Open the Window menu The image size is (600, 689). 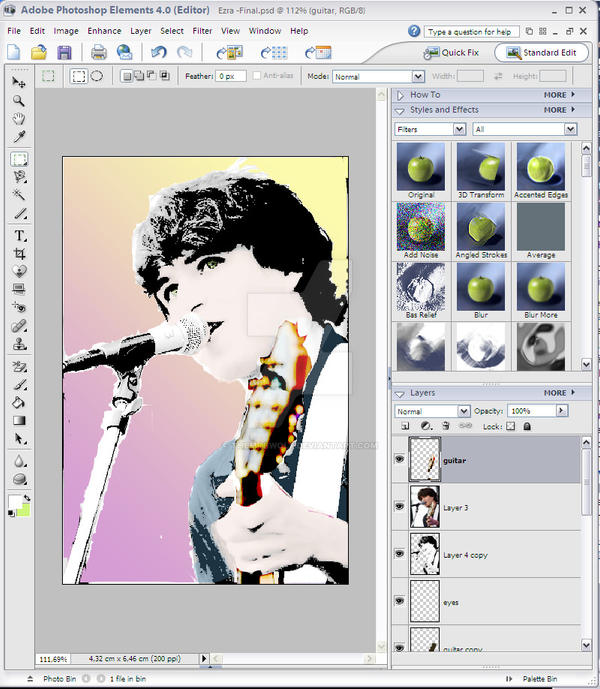[x=265, y=31]
